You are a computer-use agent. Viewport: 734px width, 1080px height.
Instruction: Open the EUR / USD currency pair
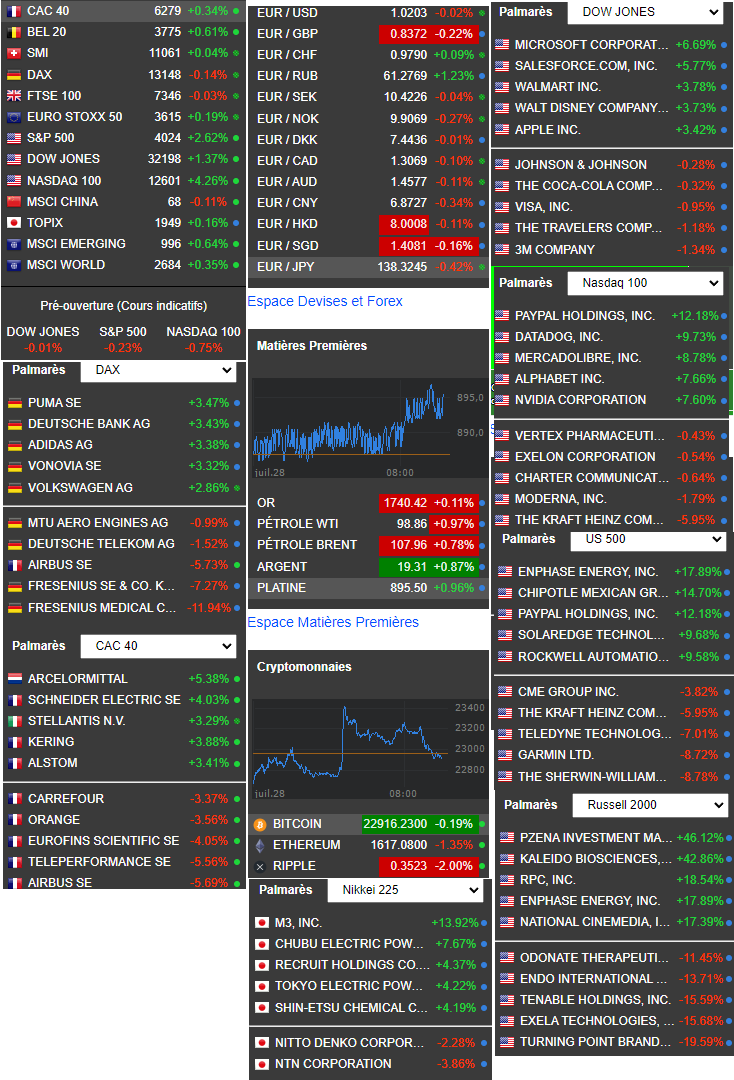(x=287, y=13)
